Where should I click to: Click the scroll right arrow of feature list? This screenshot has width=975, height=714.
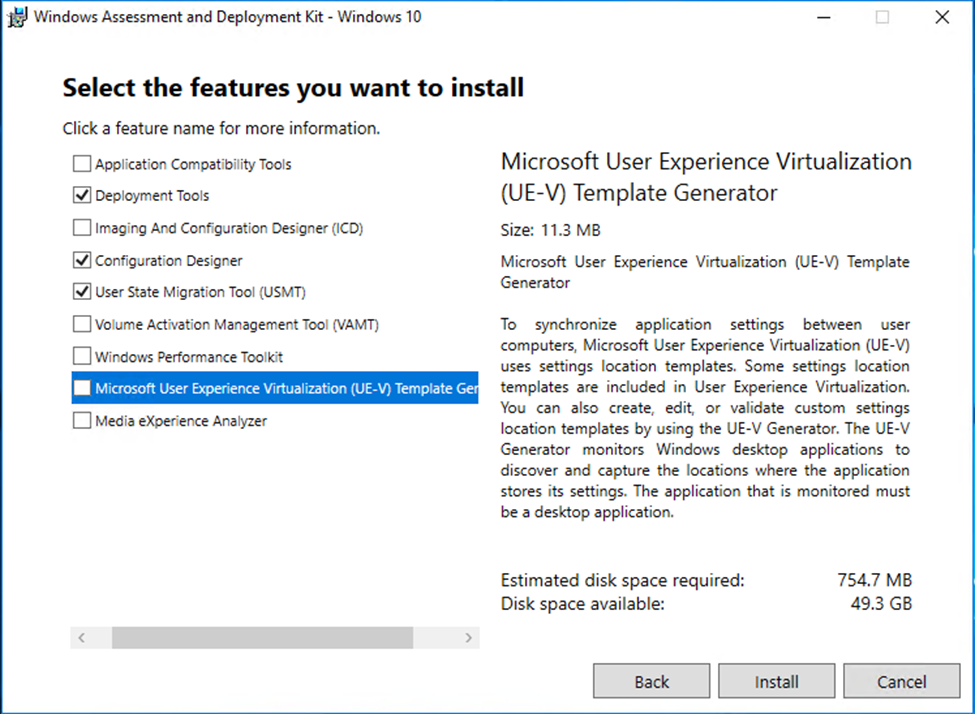tap(468, 638)
